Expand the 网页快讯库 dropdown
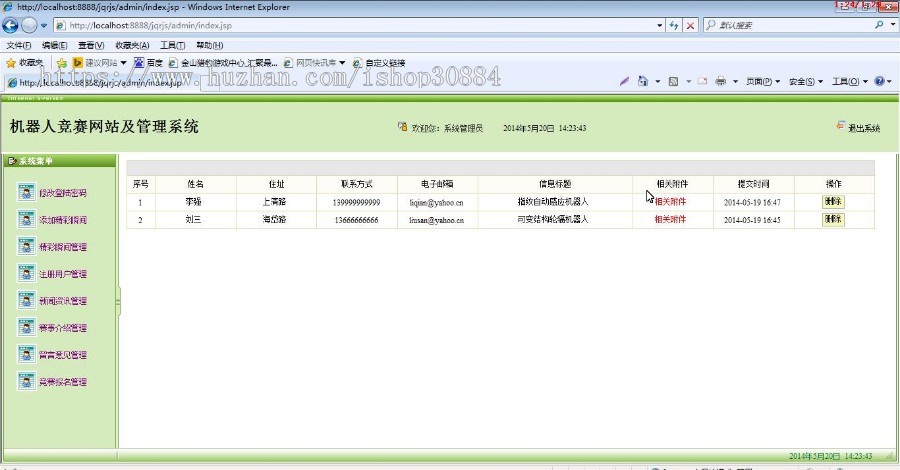The image size is (900, 470). 342,63
